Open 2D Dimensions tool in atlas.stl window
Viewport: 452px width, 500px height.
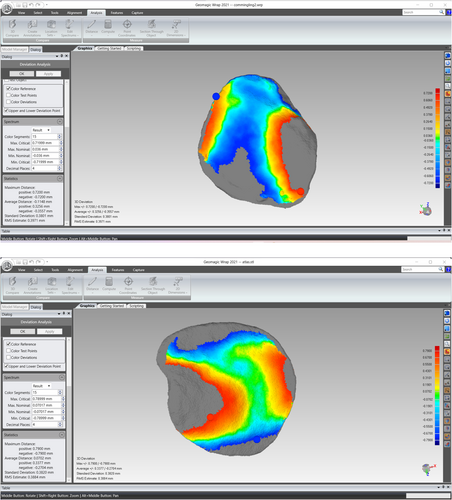click(x=177, y=285)
